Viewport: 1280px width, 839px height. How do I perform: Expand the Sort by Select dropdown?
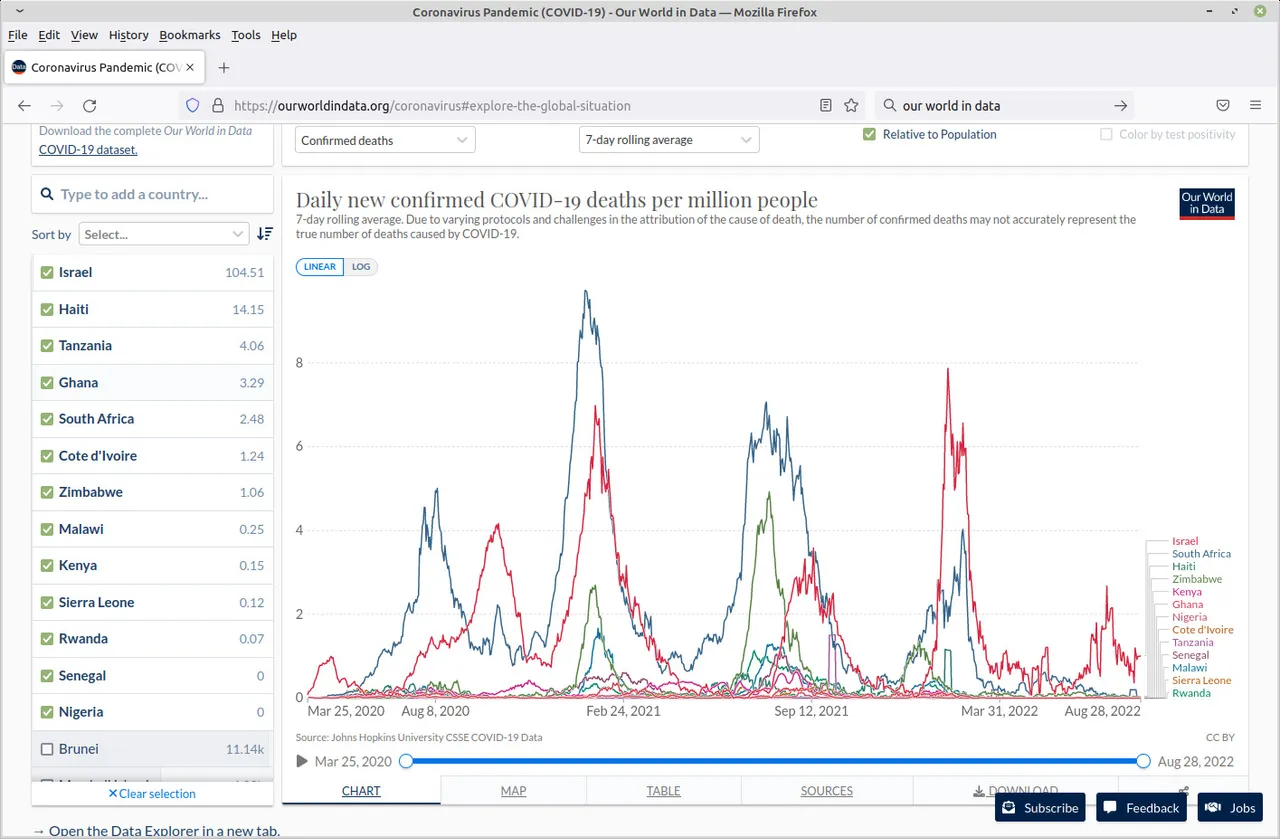coord(164,234)
